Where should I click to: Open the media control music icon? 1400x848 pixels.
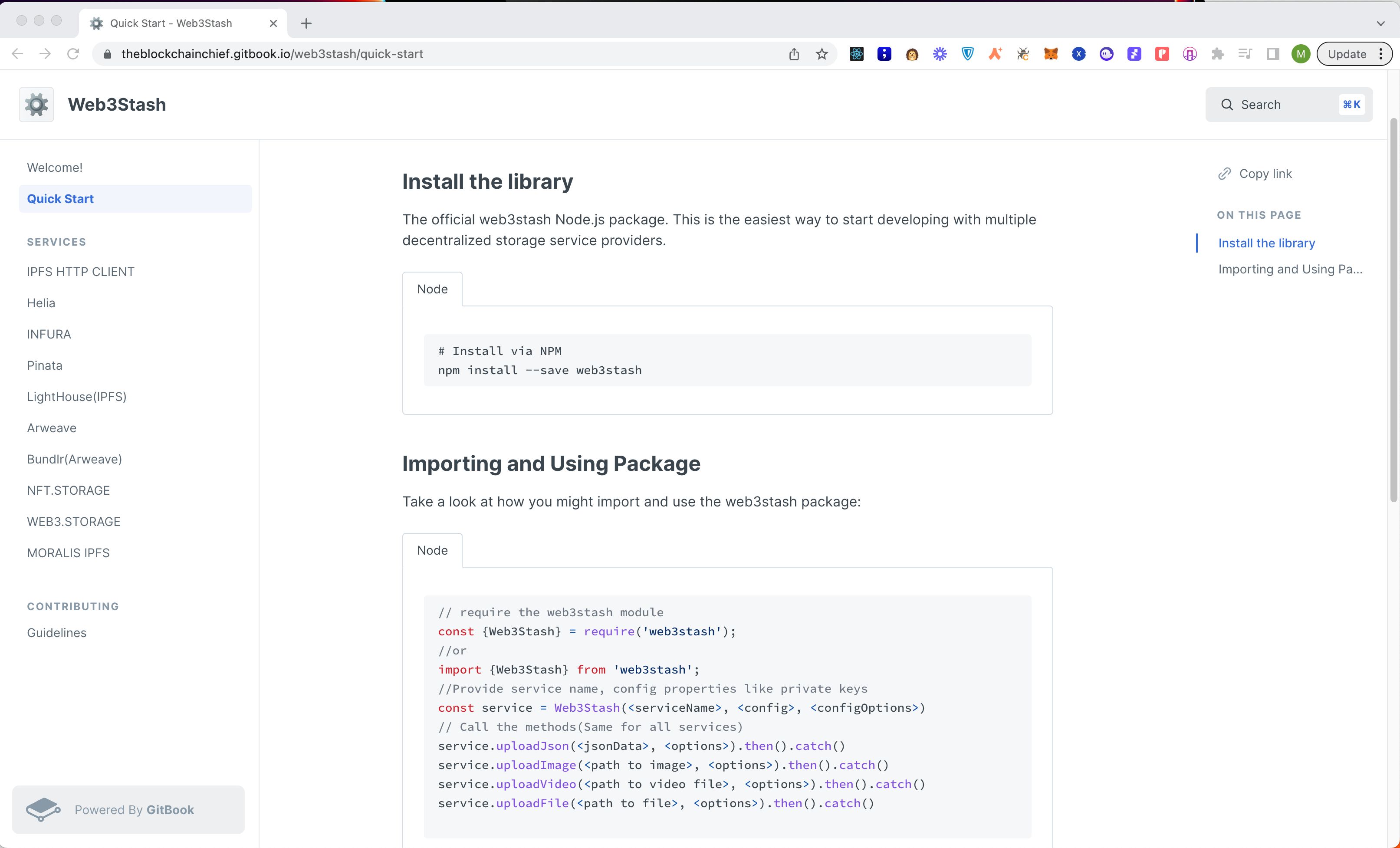(x=1245, y=54)
